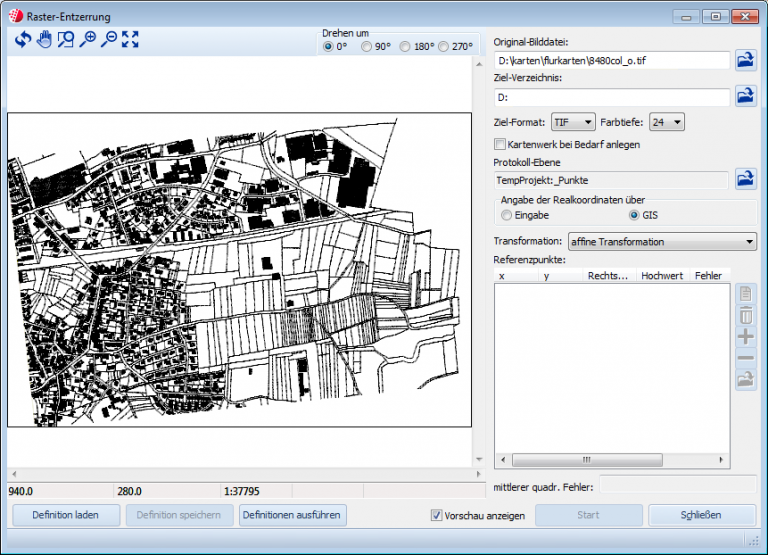This screenshot has height=555, width=768.
Task: Select the zoom window tool
Action: pyautogui.click(x=66, y=39)
